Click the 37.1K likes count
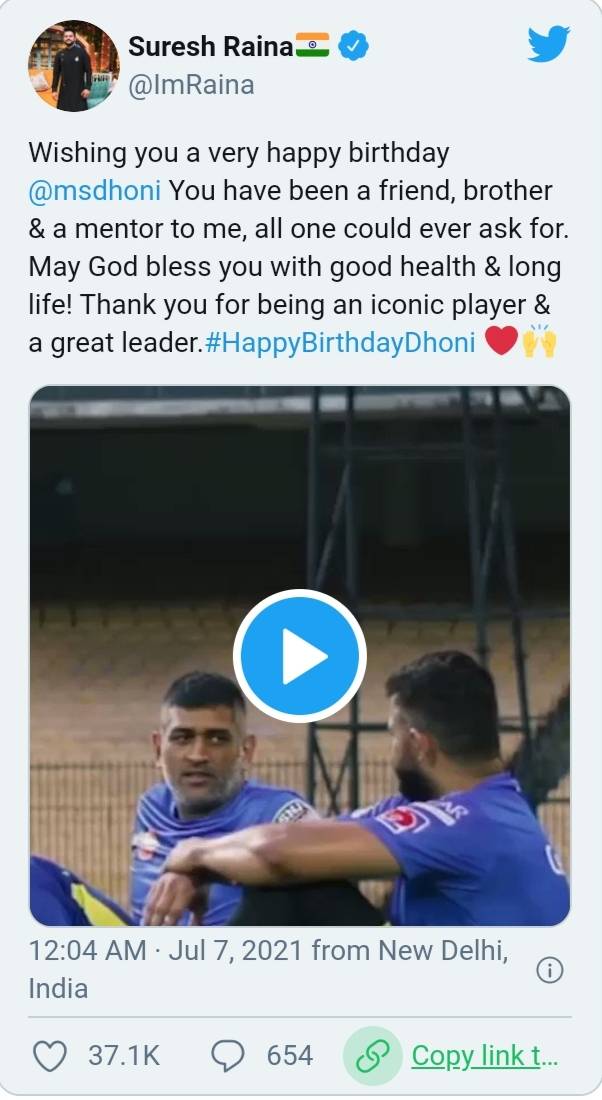This screenshot has height=1100, width=602. (123, 1055)
